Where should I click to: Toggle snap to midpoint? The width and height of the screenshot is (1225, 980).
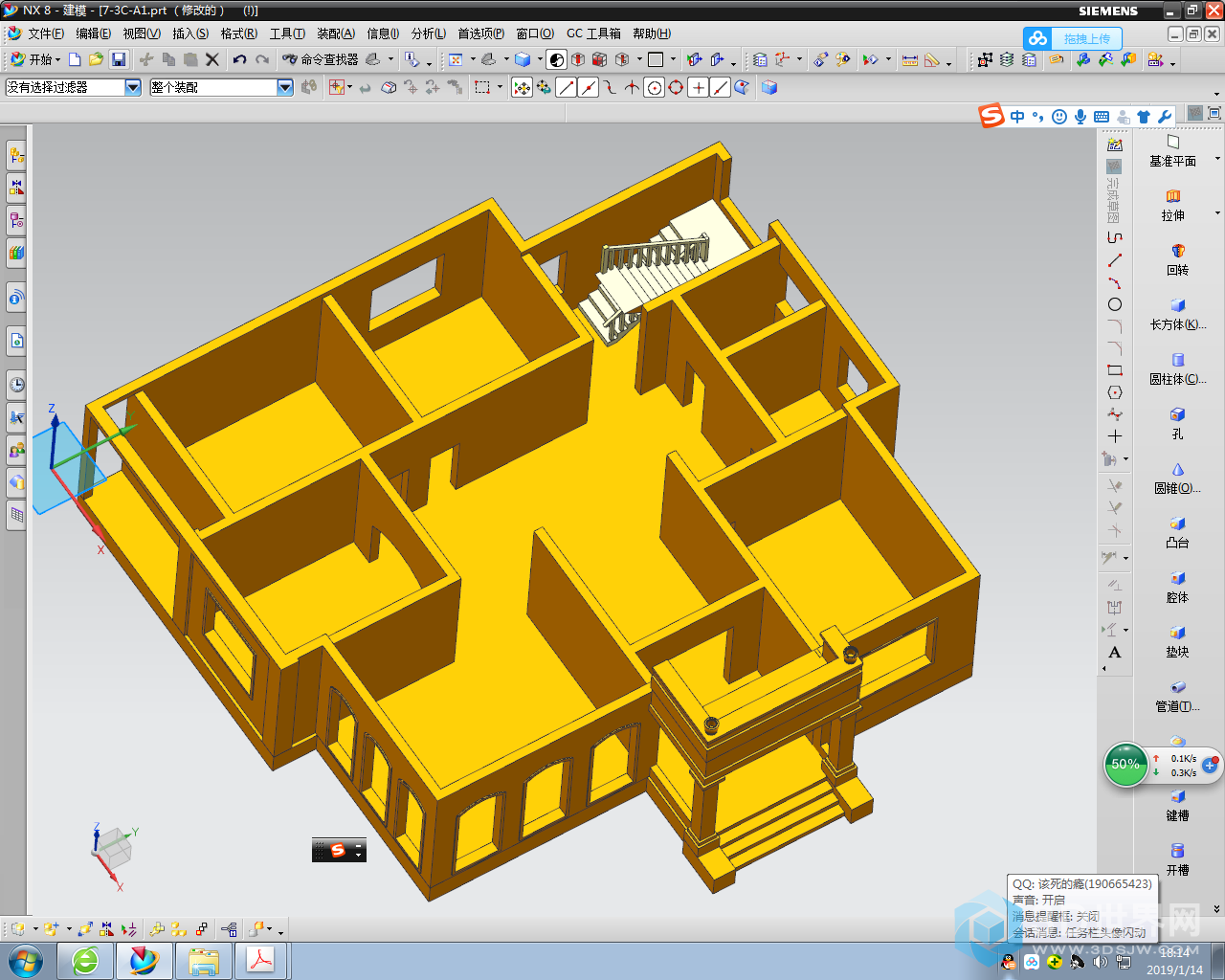(588, 87)
